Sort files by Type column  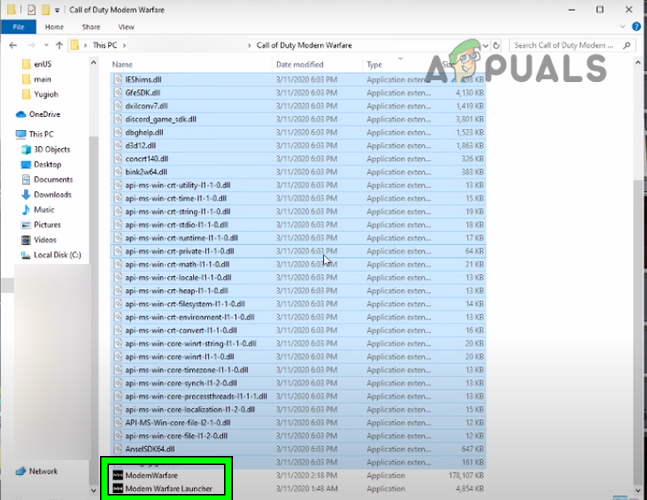click(374, 64)
